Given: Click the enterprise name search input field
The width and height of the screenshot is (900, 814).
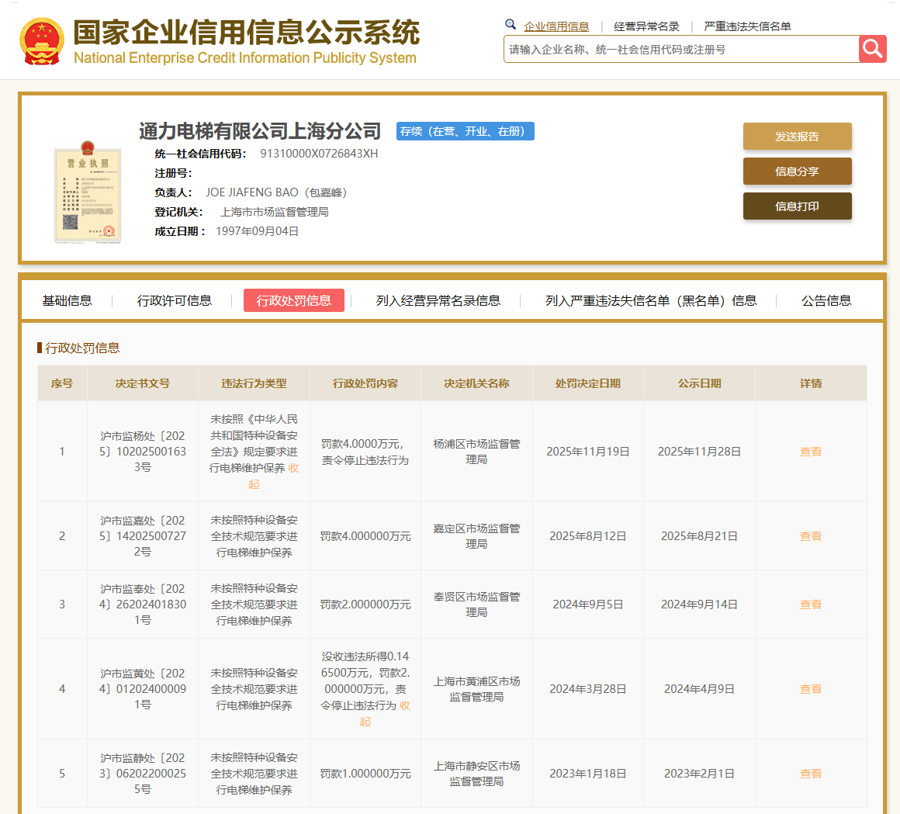Looking at the screenshot, I should pyautogui.click(x=680, y=49).
